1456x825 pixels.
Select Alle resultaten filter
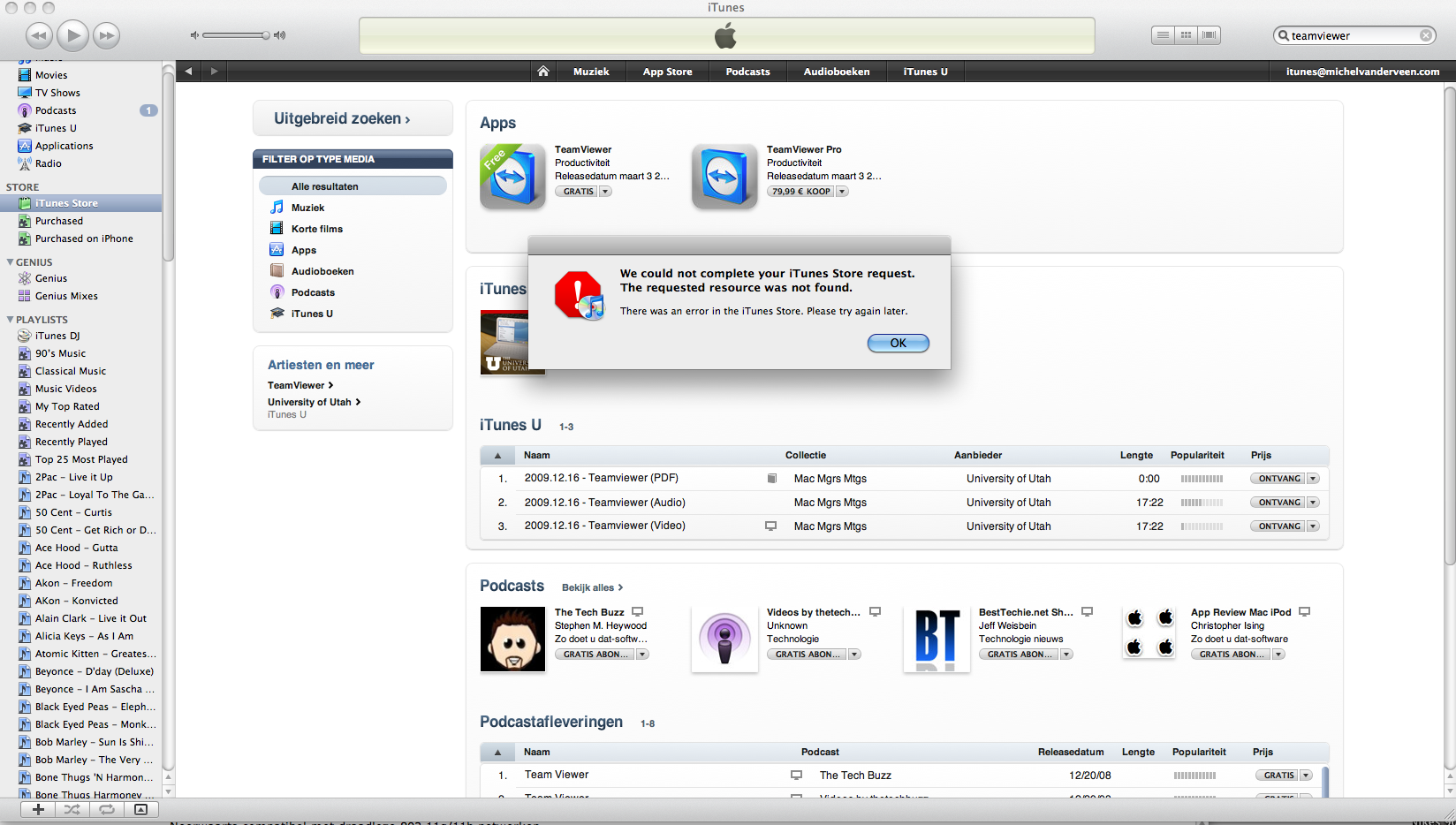pyautogui.click(x=353, y=186)
